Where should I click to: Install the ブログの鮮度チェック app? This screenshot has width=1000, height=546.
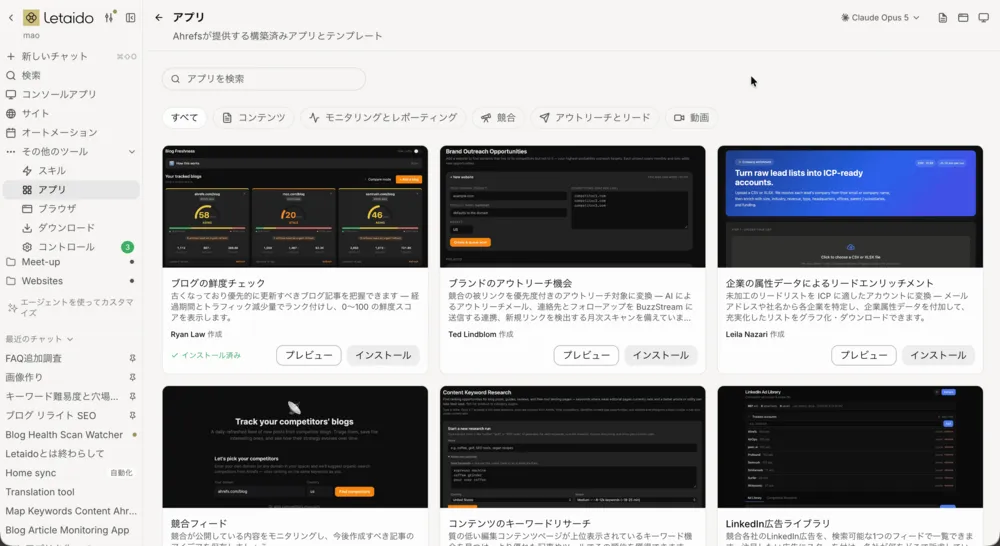pos(383,355)
